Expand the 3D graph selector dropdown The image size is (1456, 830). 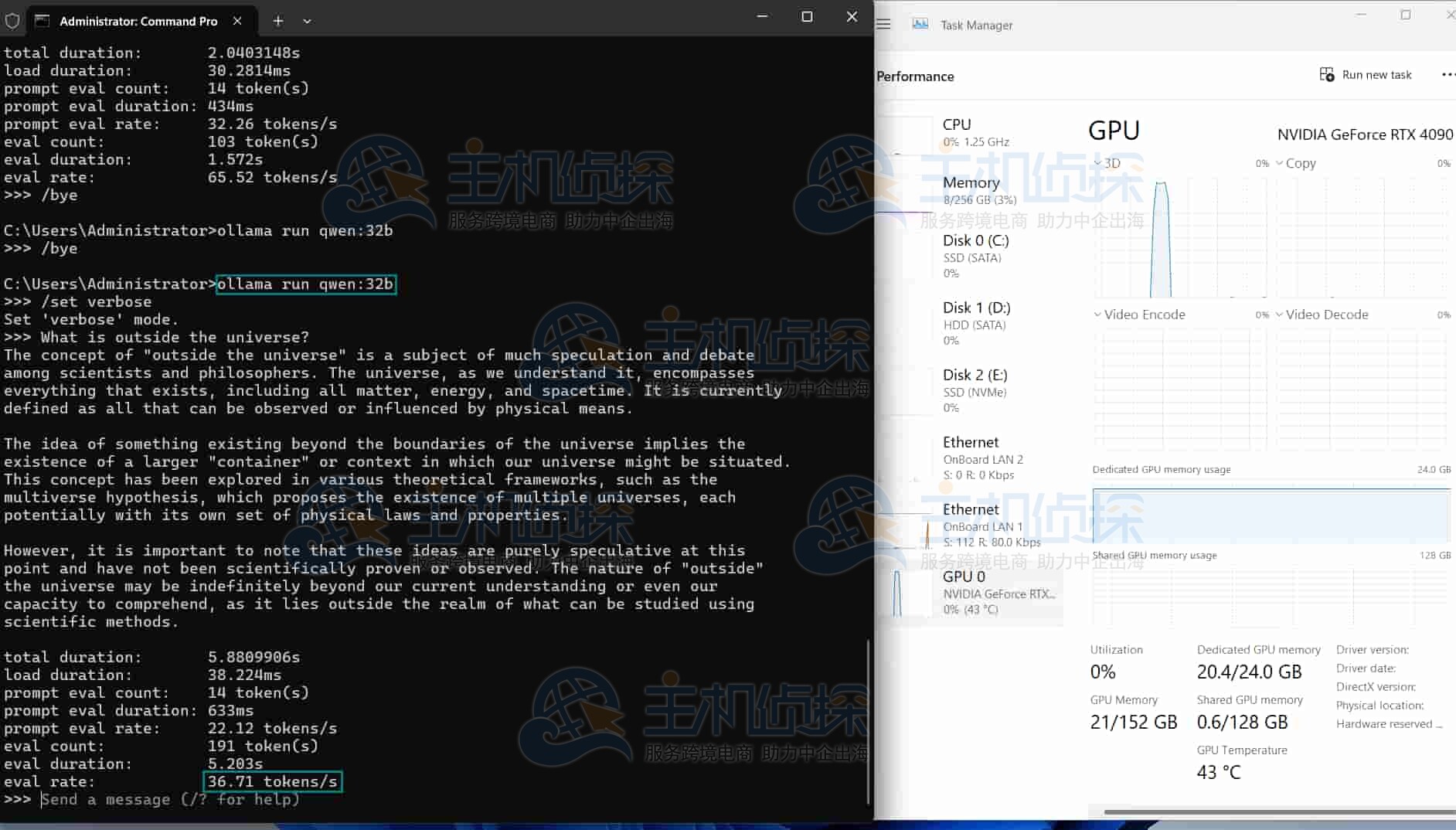[x=1098, y=163]
